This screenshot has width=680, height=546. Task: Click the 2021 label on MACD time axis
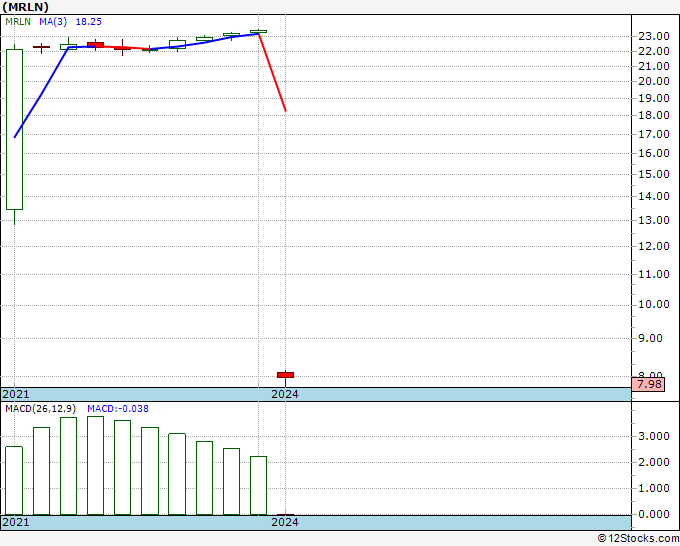pyautogui.click(x=16, y=522)
